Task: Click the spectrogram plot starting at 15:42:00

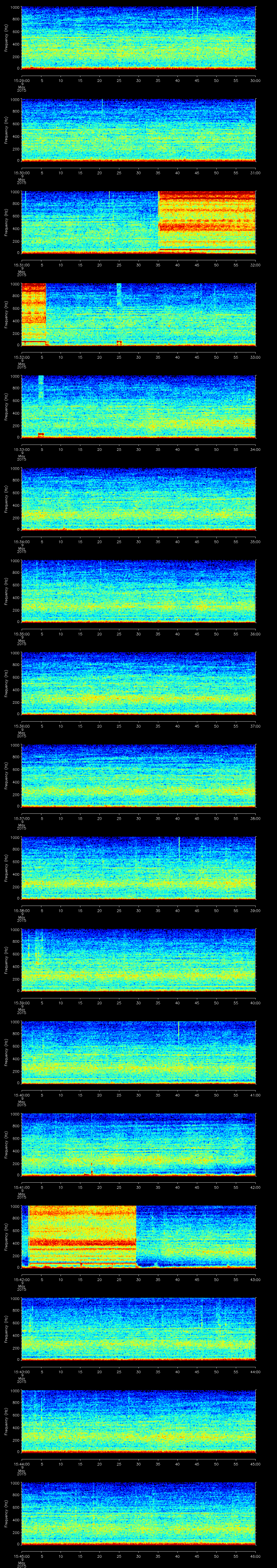Action: (x=139, y=1237)
